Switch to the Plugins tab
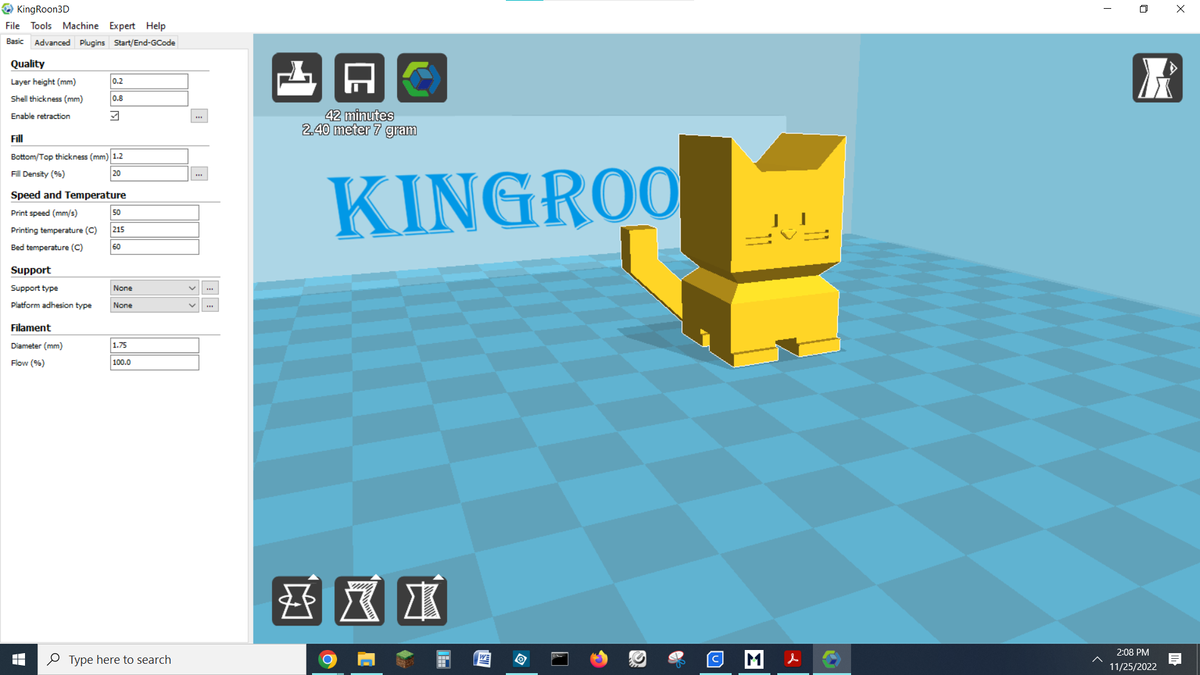 [x=92, y=42]
